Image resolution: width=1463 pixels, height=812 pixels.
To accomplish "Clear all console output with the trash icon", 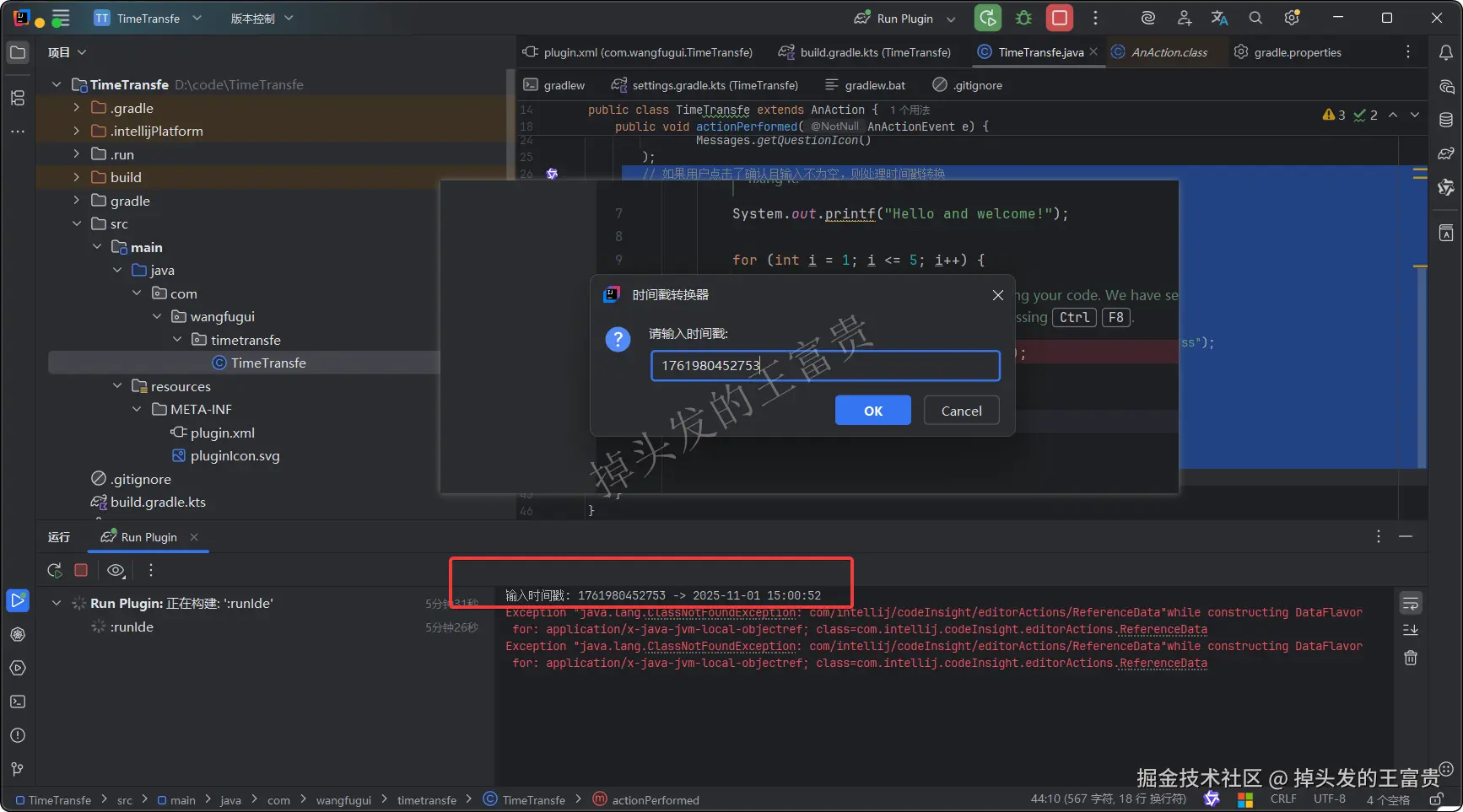I will [1411, 658].
